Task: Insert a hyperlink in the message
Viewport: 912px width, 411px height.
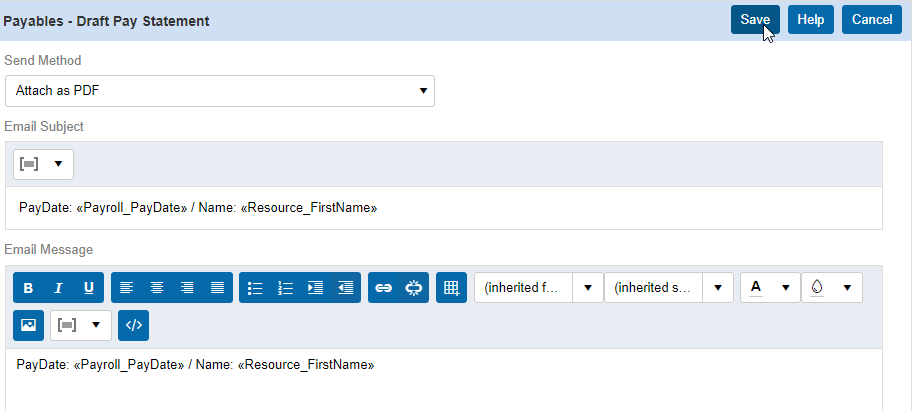Action: 383,288
